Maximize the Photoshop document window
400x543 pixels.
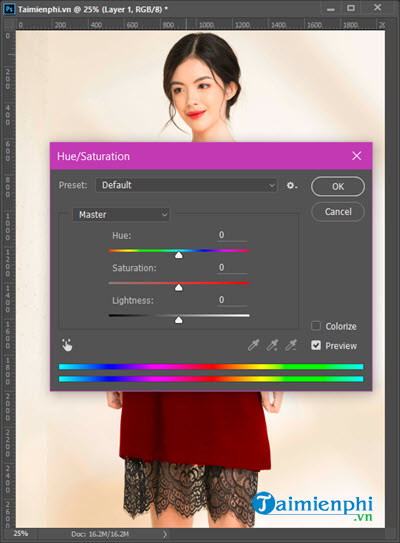click(351, 8)
